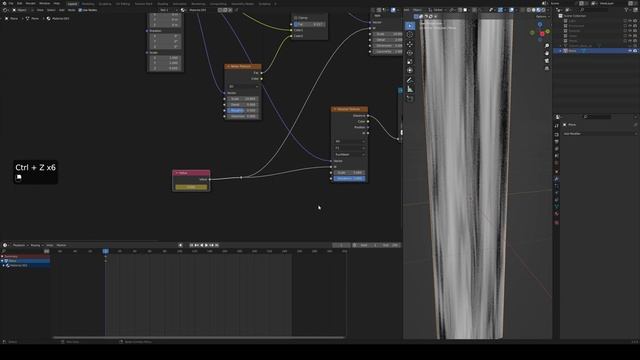The height and width of the screenshot is (360, 640).
Task: Toggle visibility eye of selected Plane row
Action: click(x=630, y=51)
